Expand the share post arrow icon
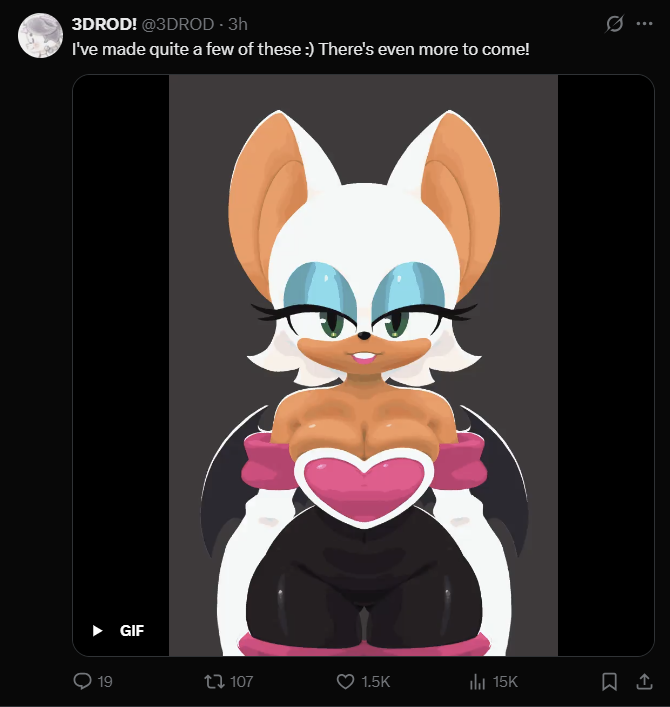The image size is (670, 707). [645, 681]
